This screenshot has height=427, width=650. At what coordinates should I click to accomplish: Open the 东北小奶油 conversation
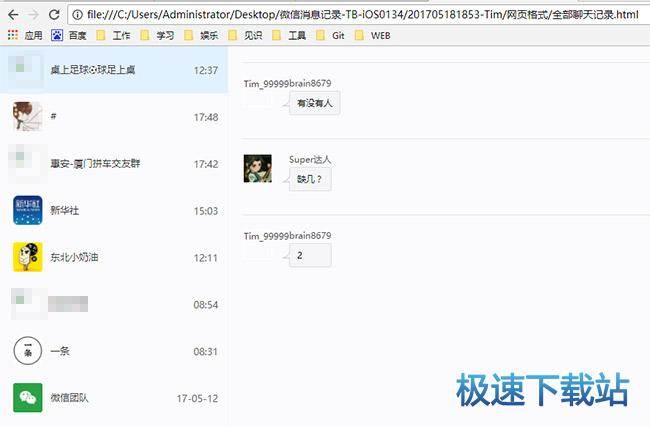[x=114, y=257]
